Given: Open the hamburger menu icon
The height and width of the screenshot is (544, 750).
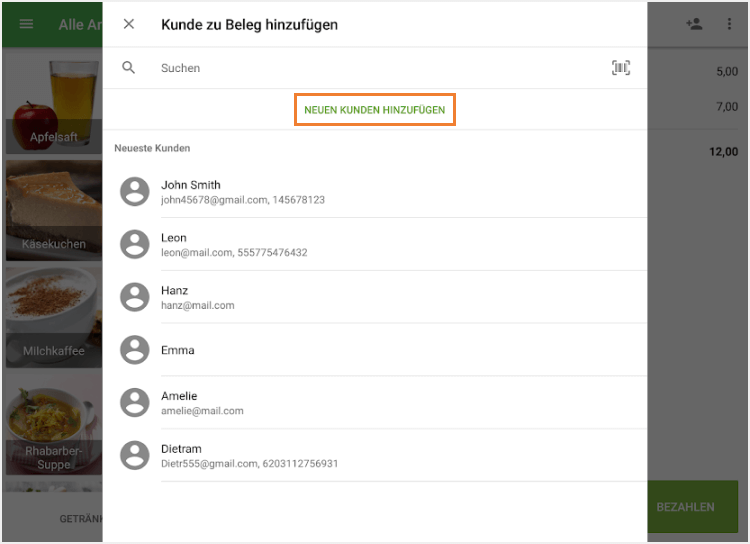Looking at the screenshot, I should click(27, 24).
